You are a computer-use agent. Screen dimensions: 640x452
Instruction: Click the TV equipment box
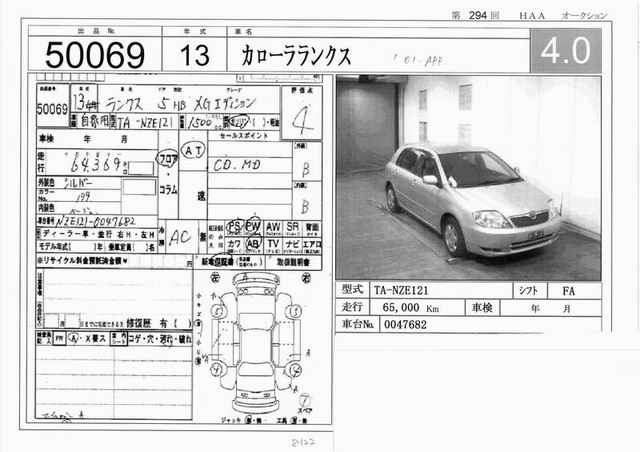(x=273, y=245)
